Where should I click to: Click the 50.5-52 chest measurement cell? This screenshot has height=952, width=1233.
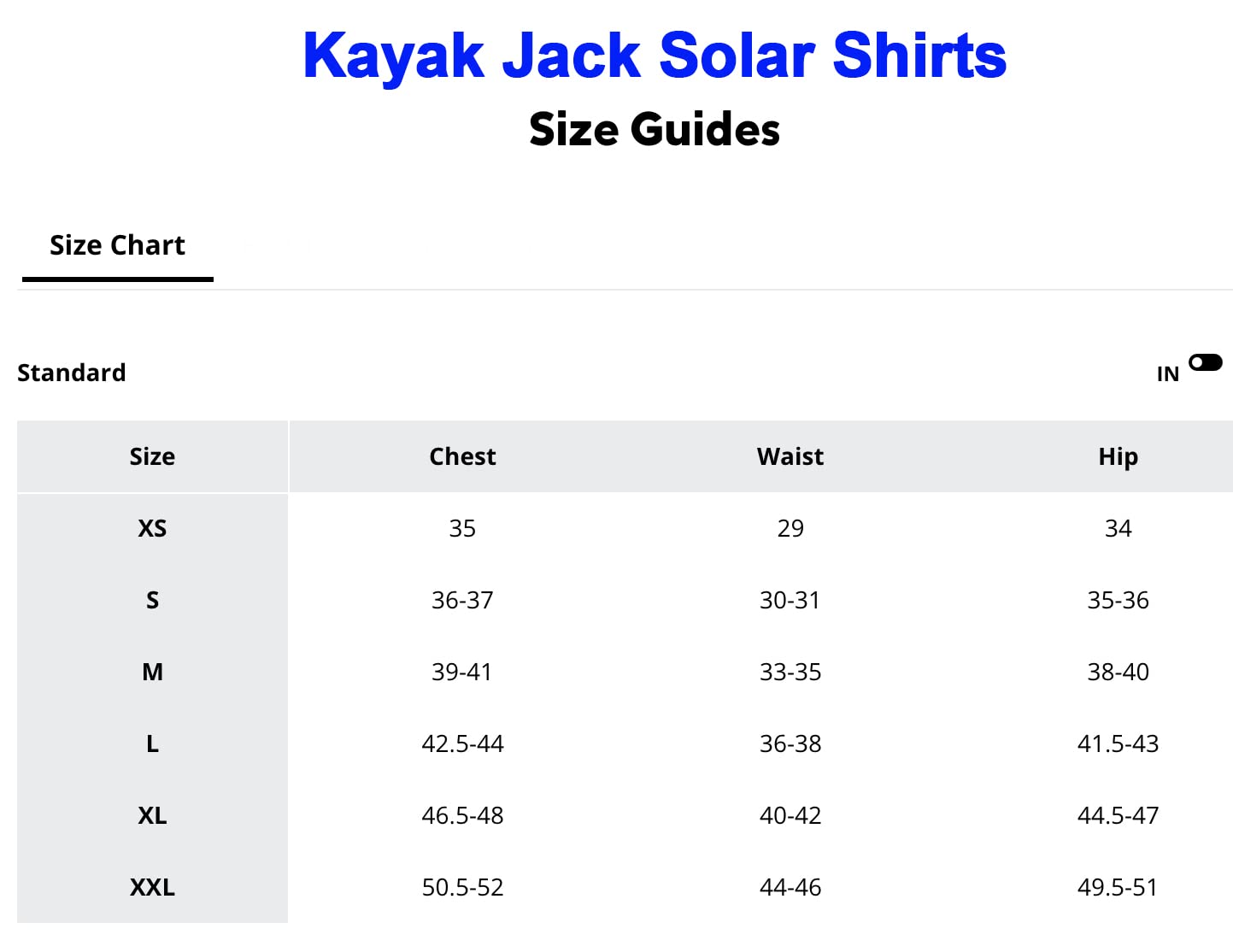pyautogui.click(x=462, y=887)
